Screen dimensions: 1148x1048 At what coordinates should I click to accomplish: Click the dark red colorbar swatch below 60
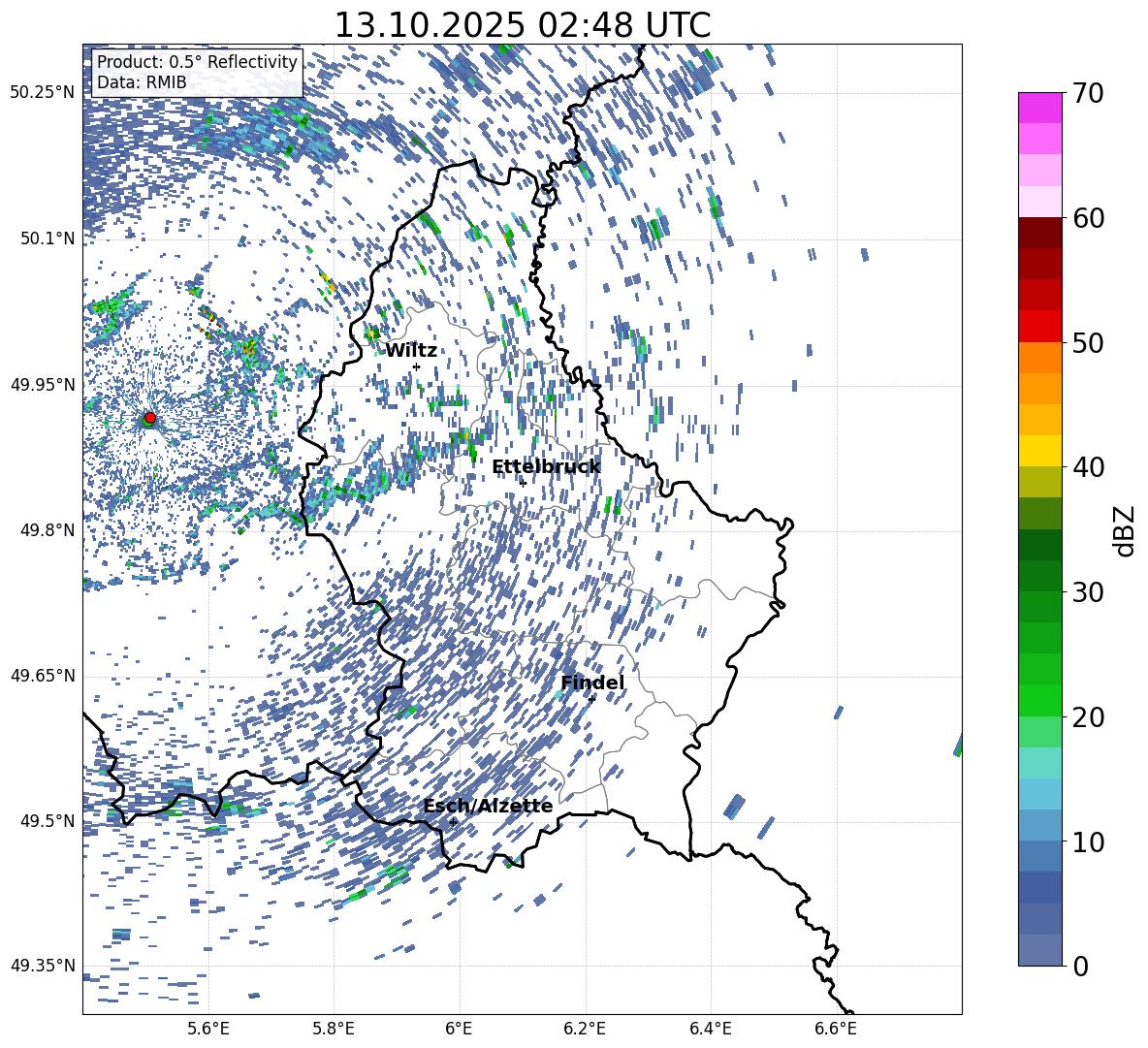pos(1039,233)
